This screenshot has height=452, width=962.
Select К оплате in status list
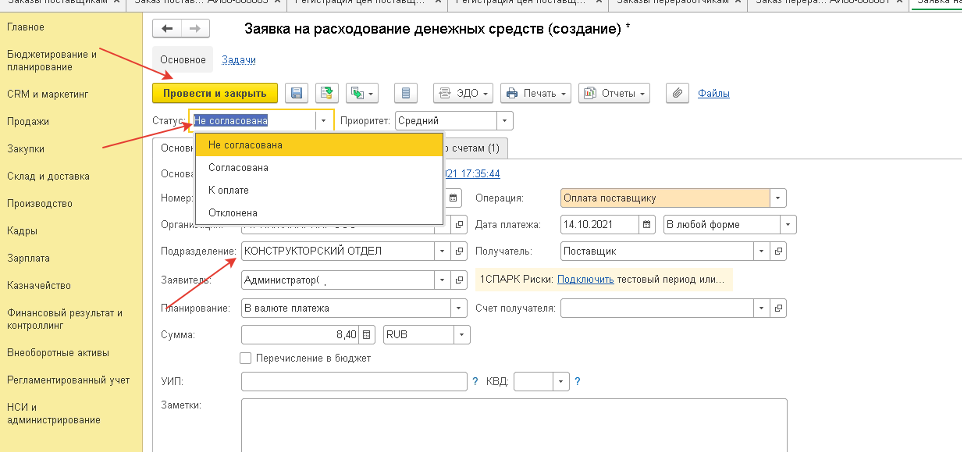point(319,190)
